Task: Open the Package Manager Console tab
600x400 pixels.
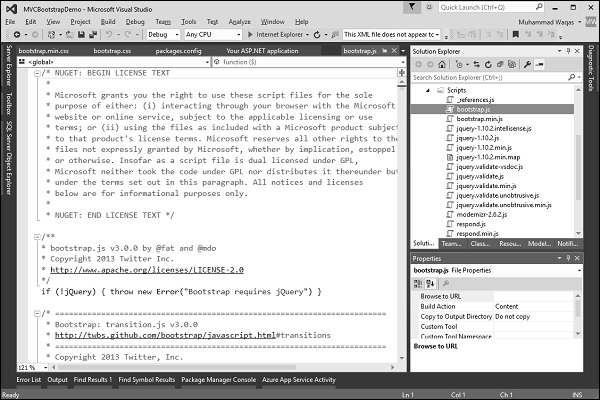Action: 218,380
